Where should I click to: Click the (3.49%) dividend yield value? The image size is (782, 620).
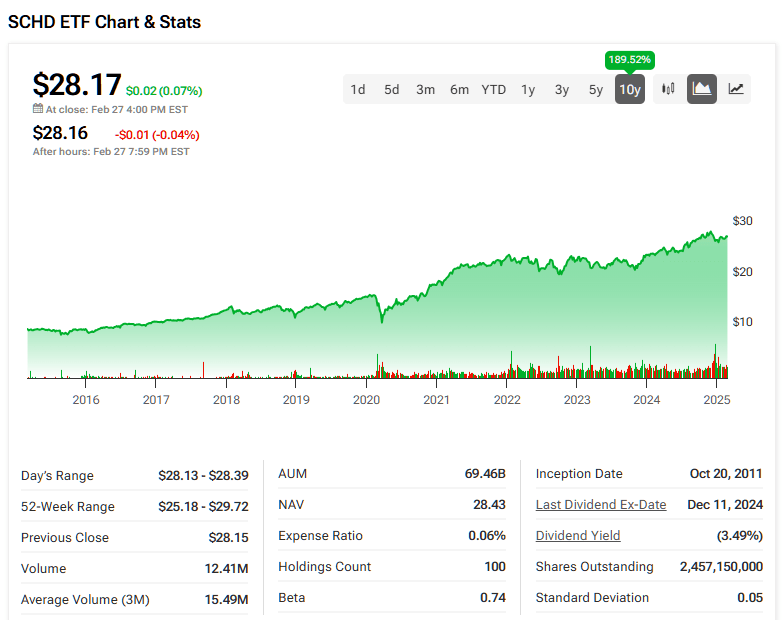coord(740,535)
